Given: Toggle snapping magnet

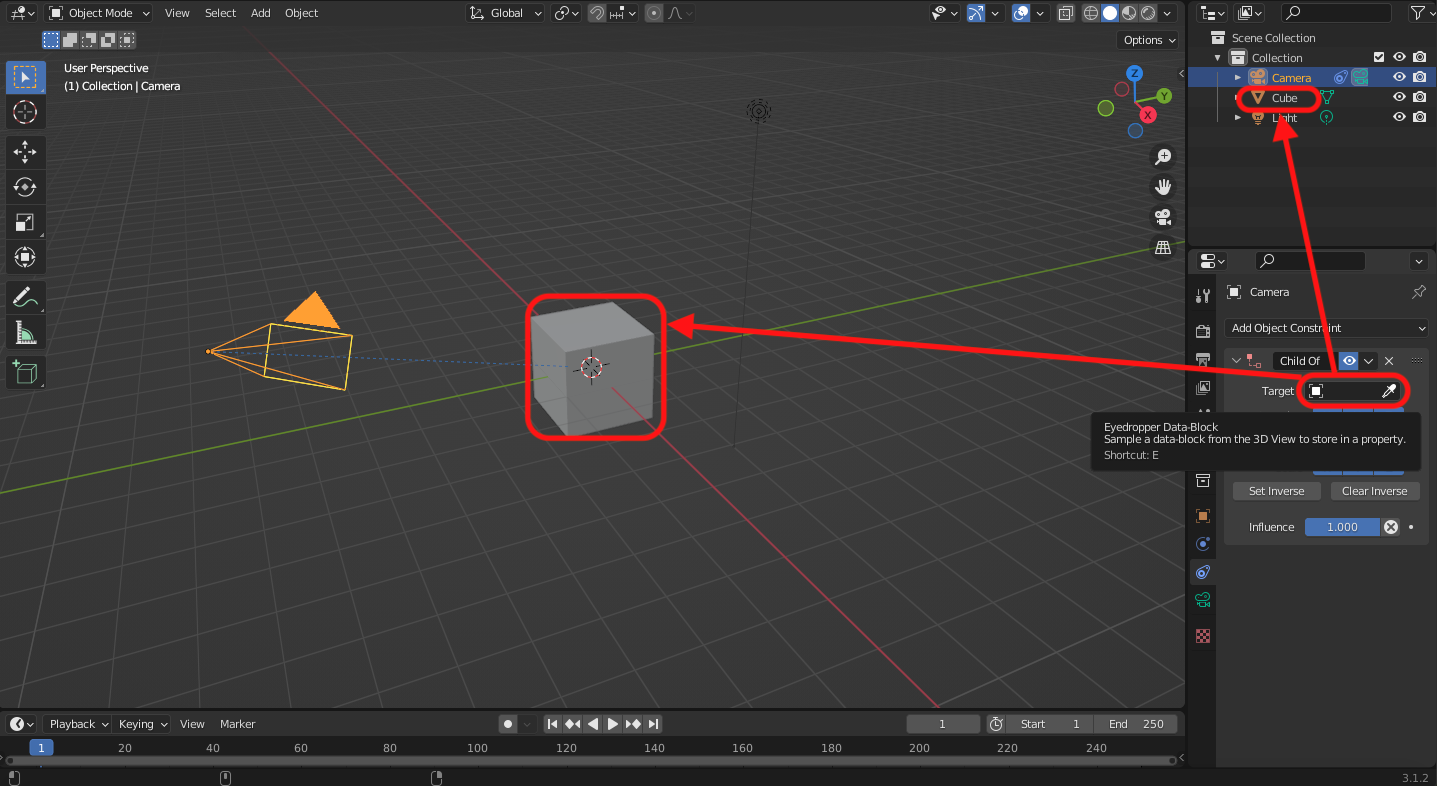Looking at the screenshot, I should tap(597, 13).
